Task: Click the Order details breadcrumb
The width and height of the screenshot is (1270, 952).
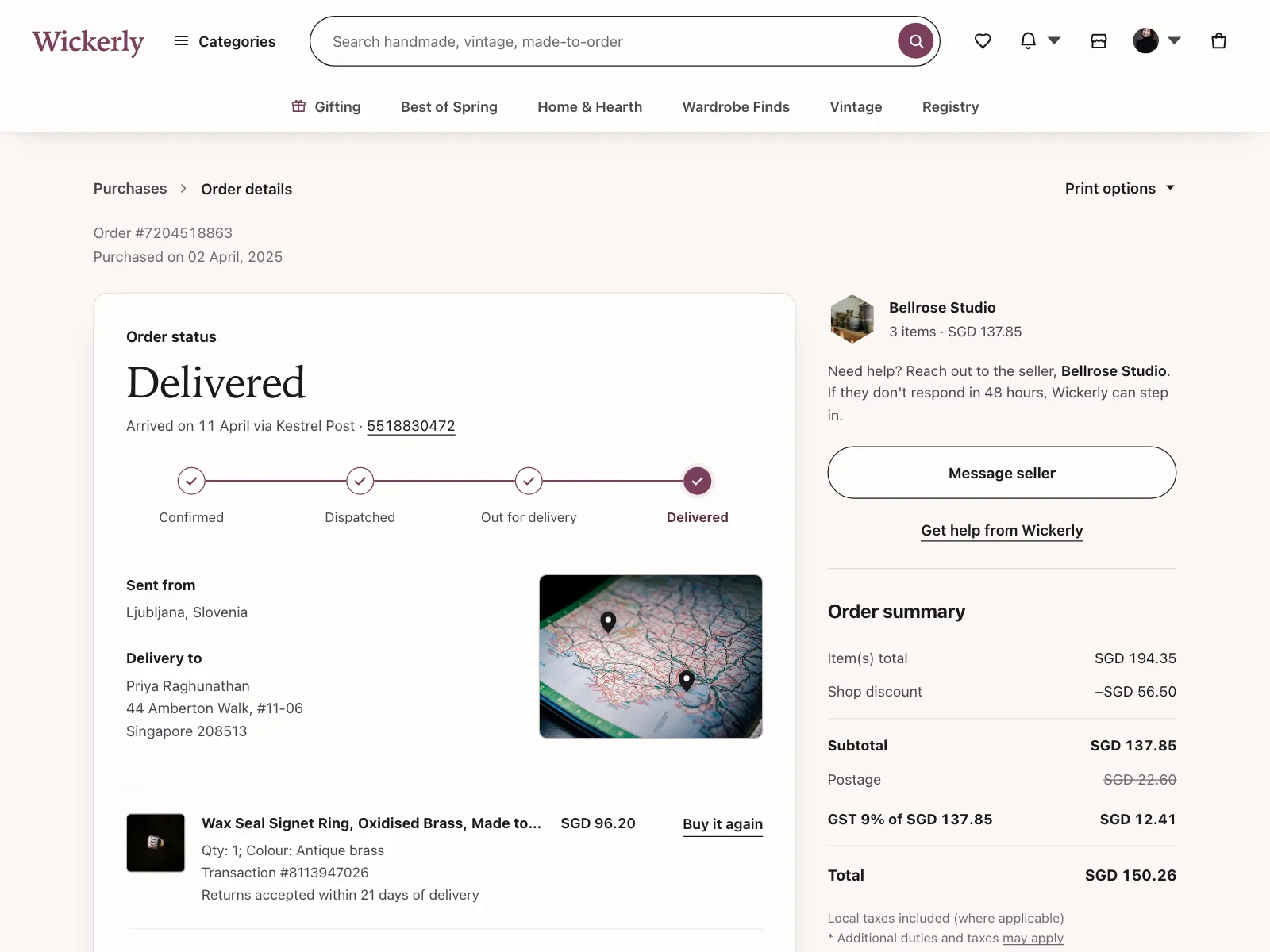Action: (246, 190)
